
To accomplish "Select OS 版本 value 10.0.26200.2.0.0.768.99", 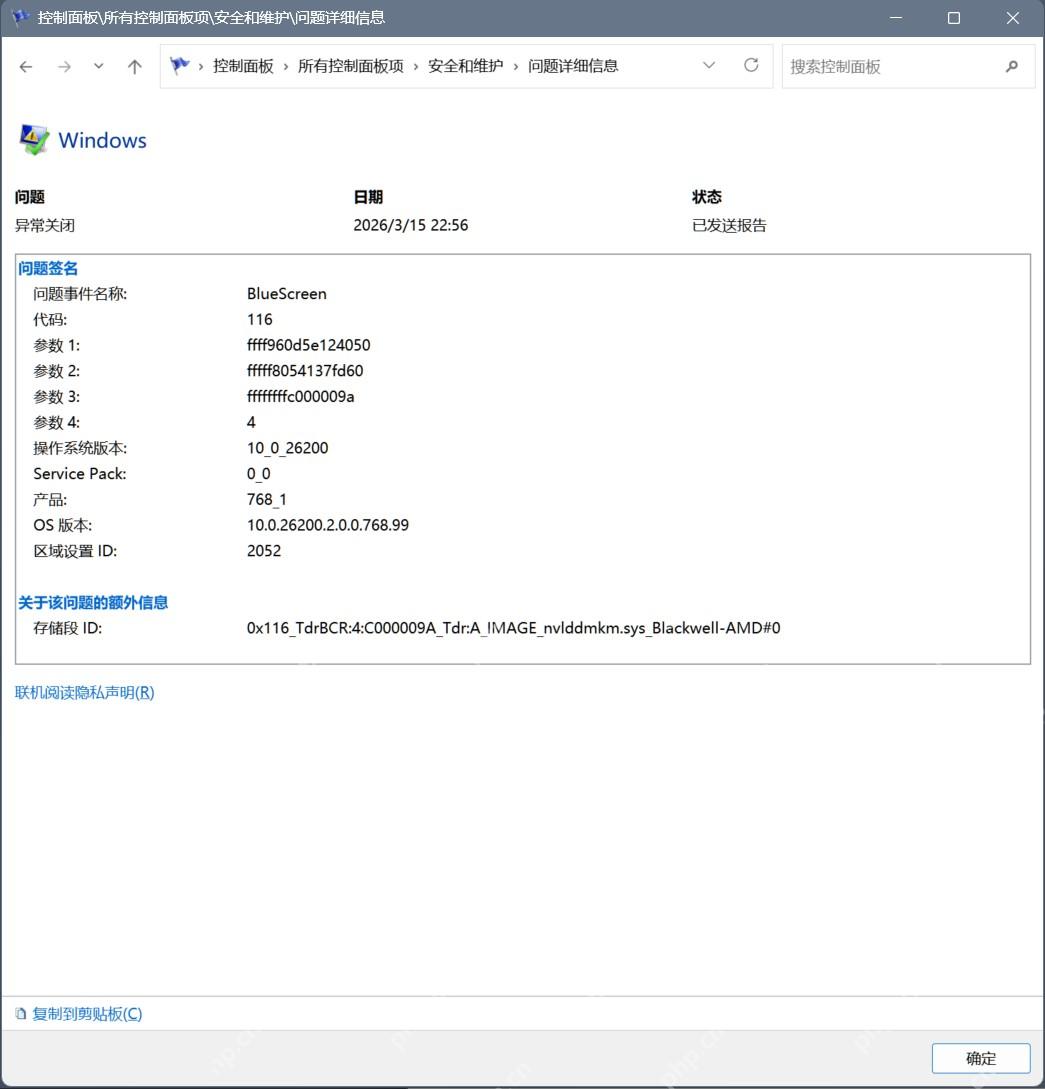I will (328, 525).
